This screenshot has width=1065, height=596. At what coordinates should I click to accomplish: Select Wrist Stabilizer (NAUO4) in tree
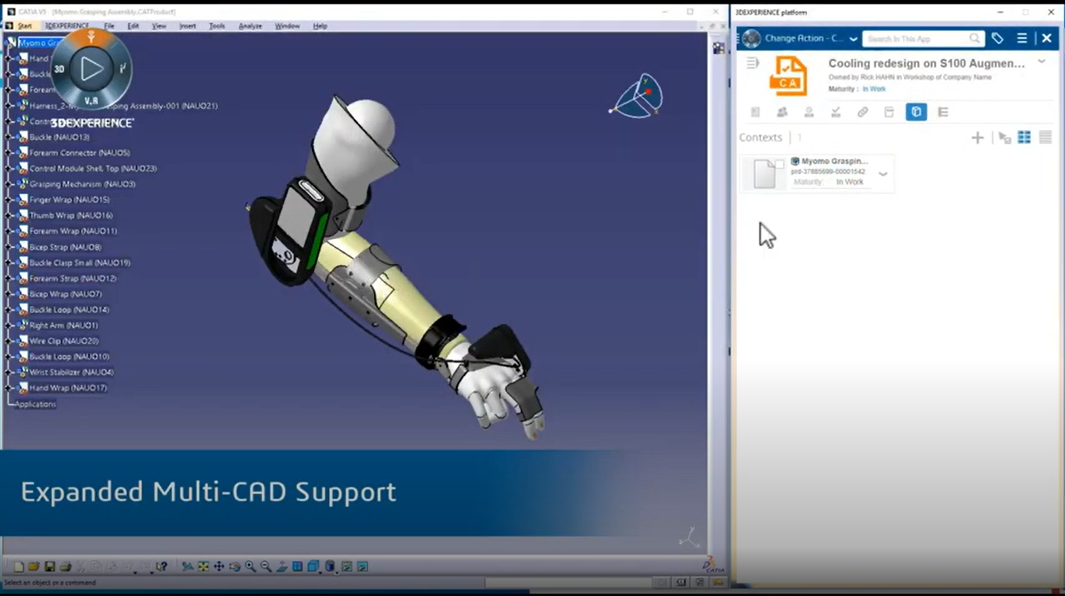click(x=71, y=372)
